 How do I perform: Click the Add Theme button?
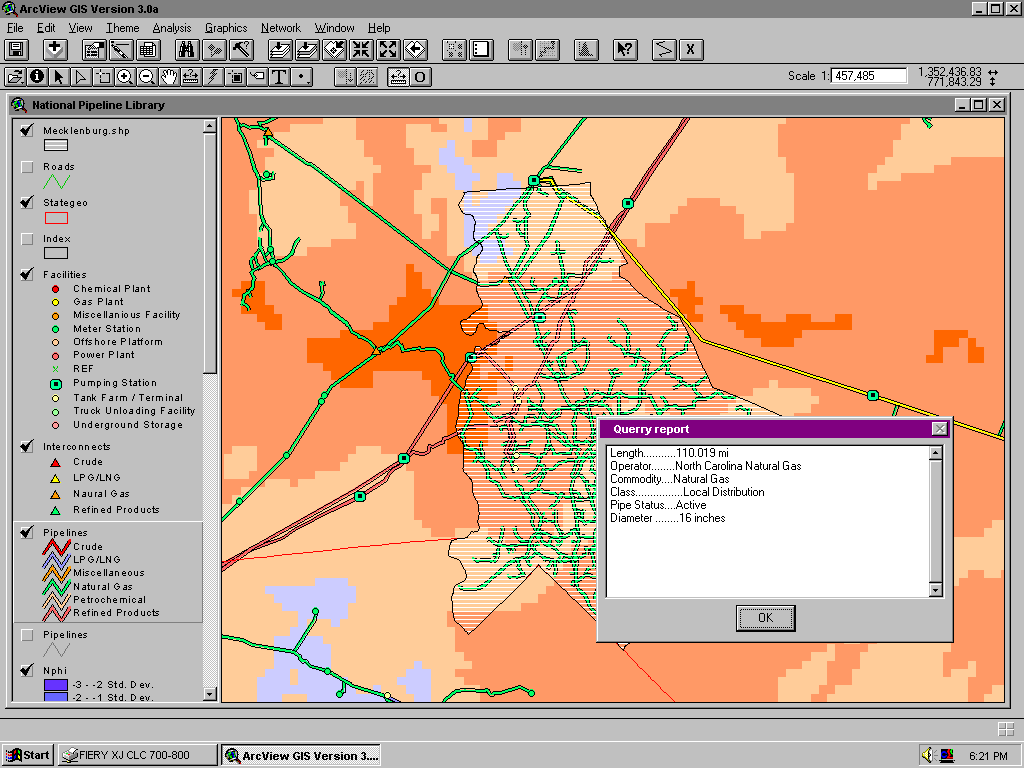click(x=55, y=50)
